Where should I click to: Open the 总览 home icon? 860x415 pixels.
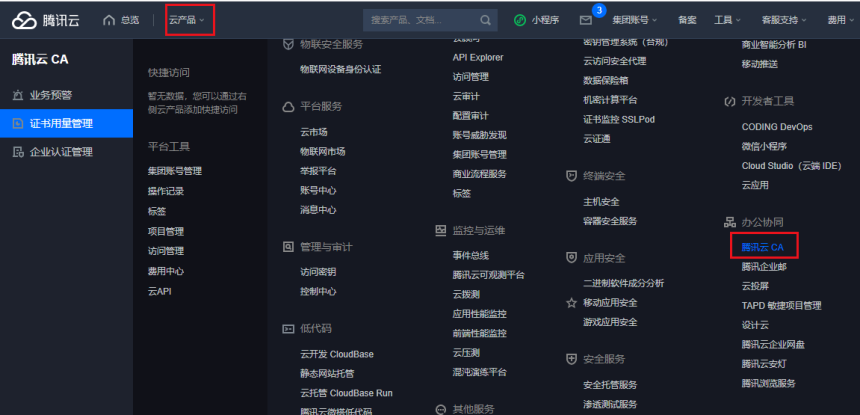tap(109, 20)
